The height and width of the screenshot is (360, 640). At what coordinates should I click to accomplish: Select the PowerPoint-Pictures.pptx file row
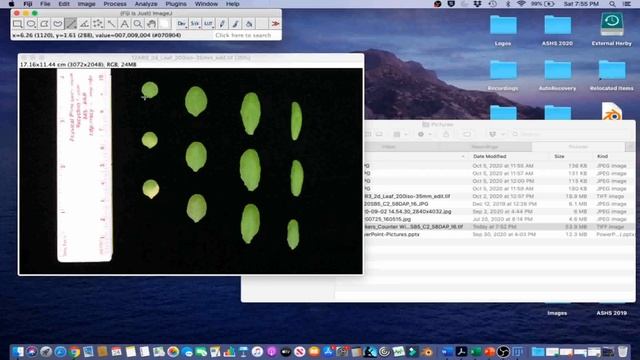tap(499, 234)
